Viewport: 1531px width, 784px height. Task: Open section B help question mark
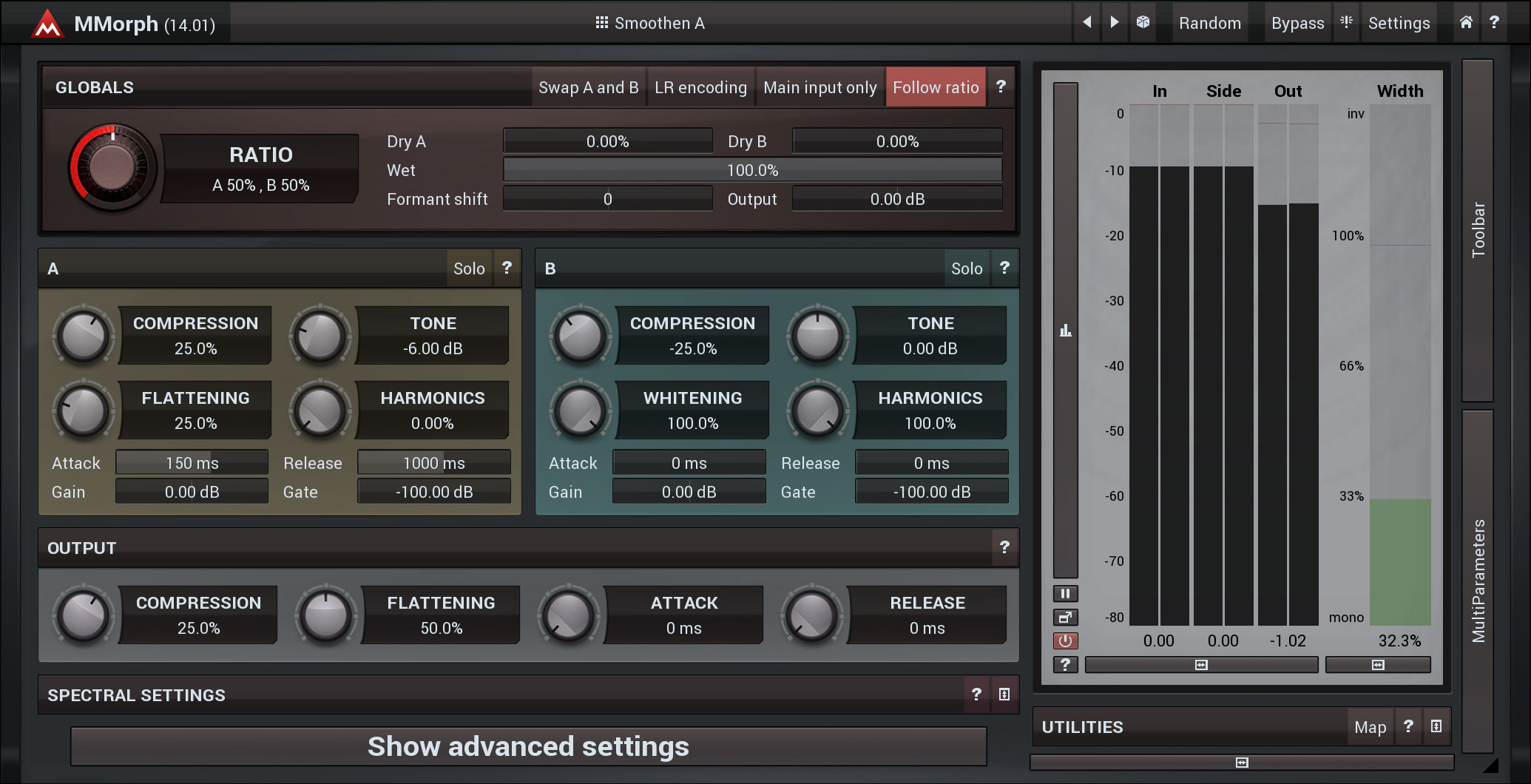point(1004,268)
